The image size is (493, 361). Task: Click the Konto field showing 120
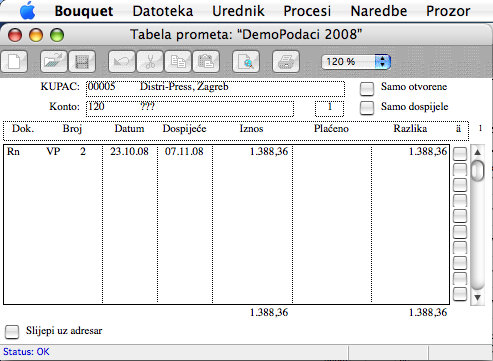pos(190,109)
